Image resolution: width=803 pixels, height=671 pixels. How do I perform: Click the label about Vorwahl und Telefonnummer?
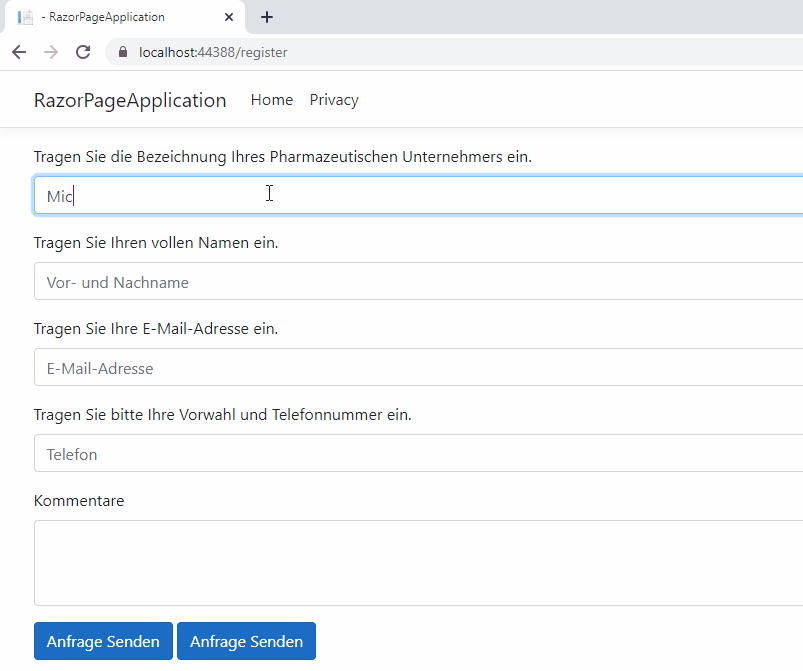tap(223, 415)
